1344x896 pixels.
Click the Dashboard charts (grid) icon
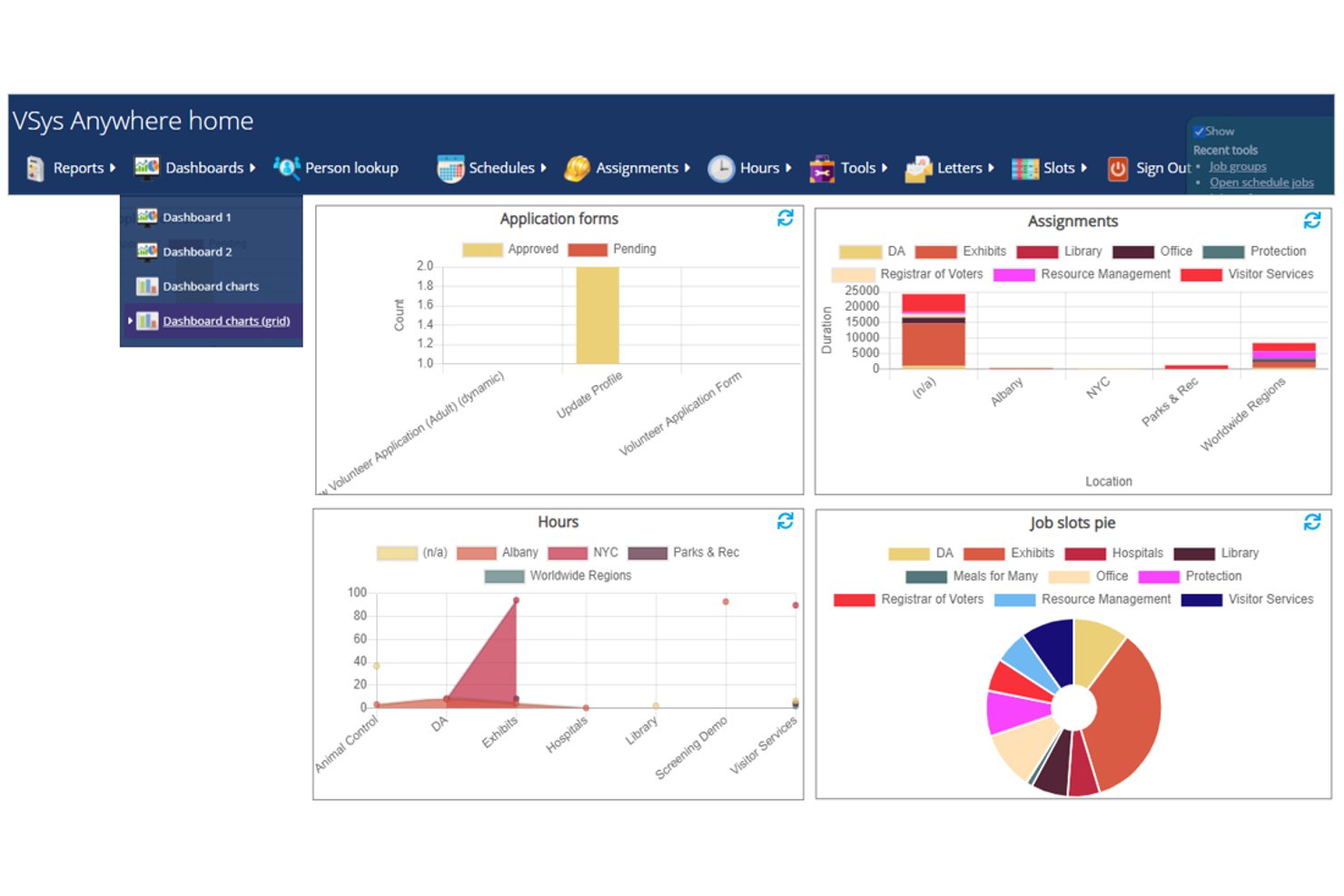point(147,320)
